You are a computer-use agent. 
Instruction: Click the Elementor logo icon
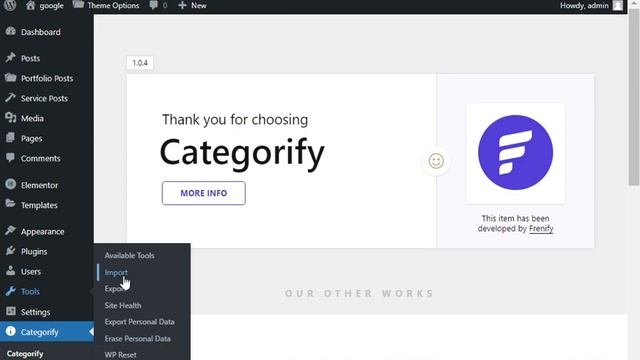pyautogui.click(x=11, y=184)
